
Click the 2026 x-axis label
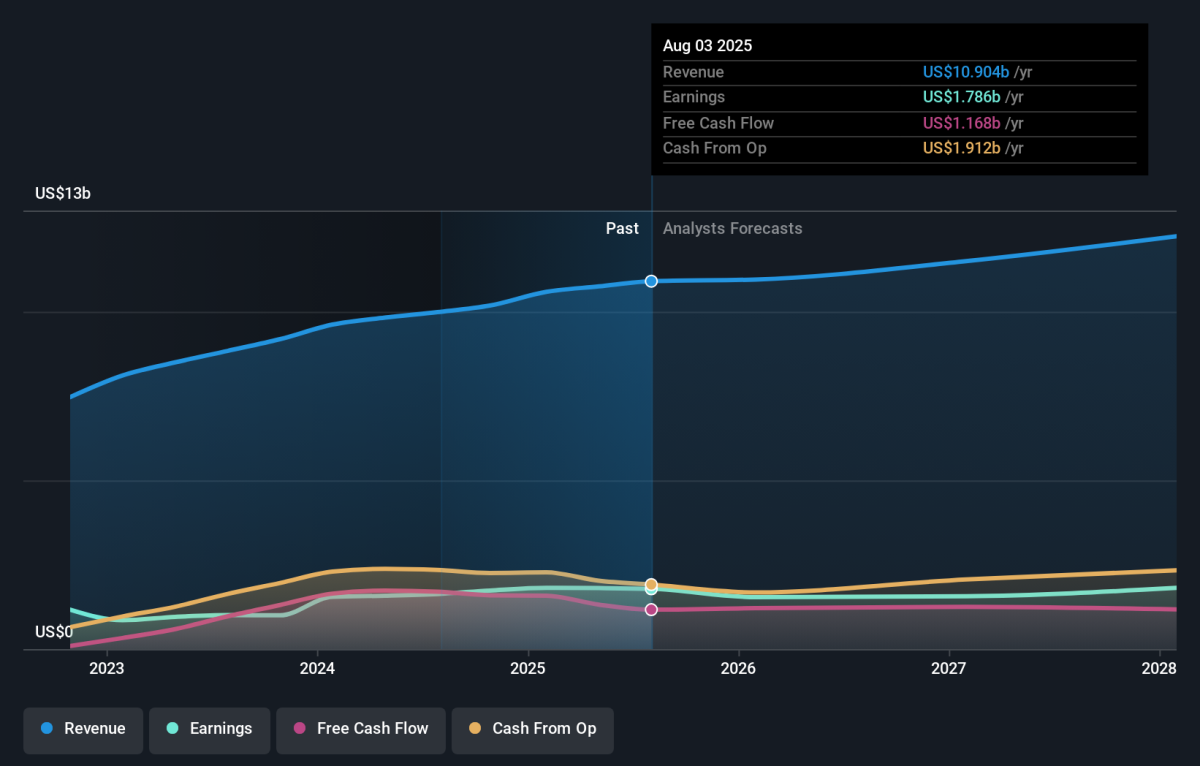[738, 668]
